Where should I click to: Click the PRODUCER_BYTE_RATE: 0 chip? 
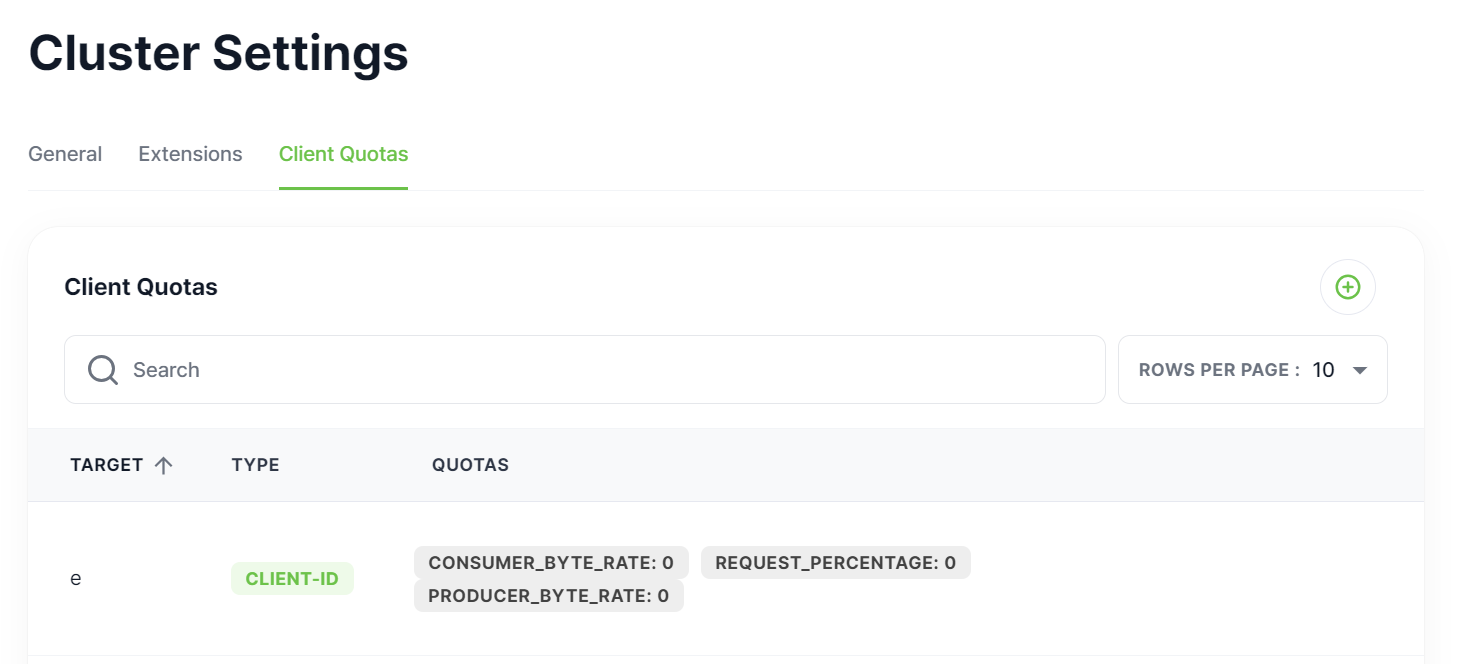click(x=548, y=596)
